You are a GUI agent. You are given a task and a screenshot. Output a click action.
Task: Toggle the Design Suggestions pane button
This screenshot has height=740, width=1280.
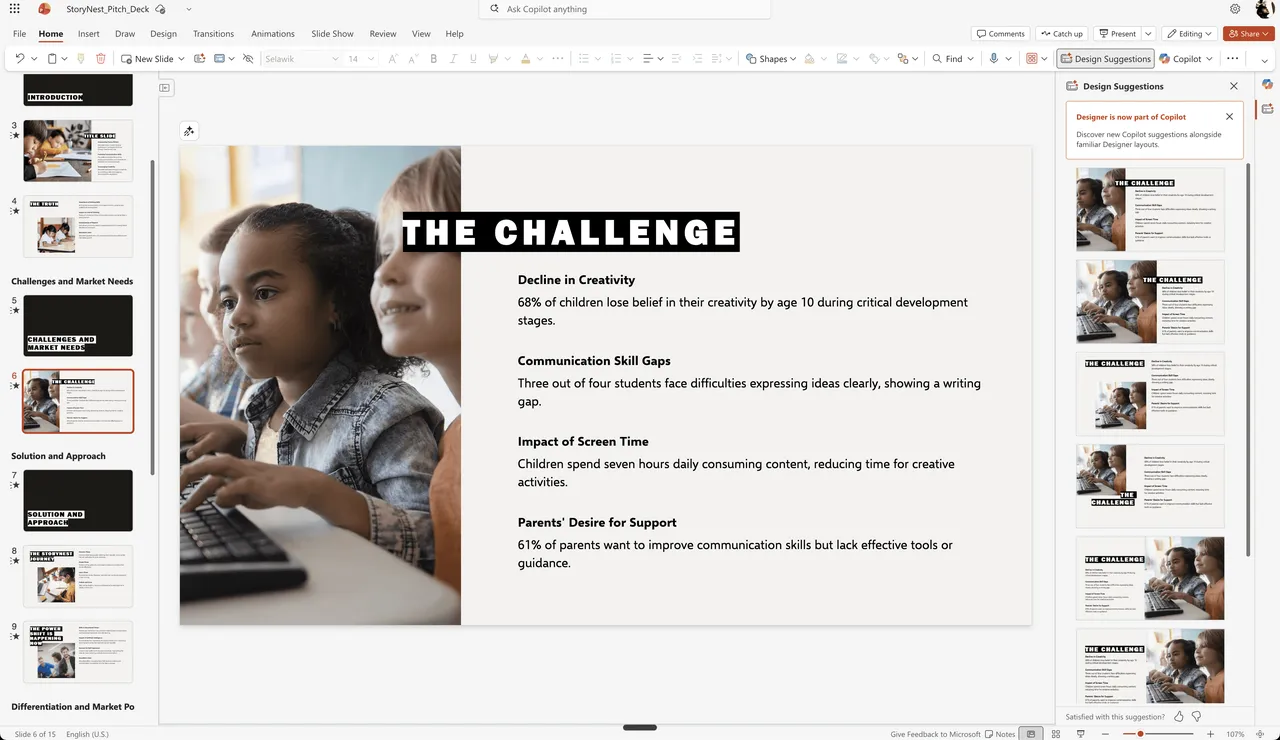[1105, 59]
